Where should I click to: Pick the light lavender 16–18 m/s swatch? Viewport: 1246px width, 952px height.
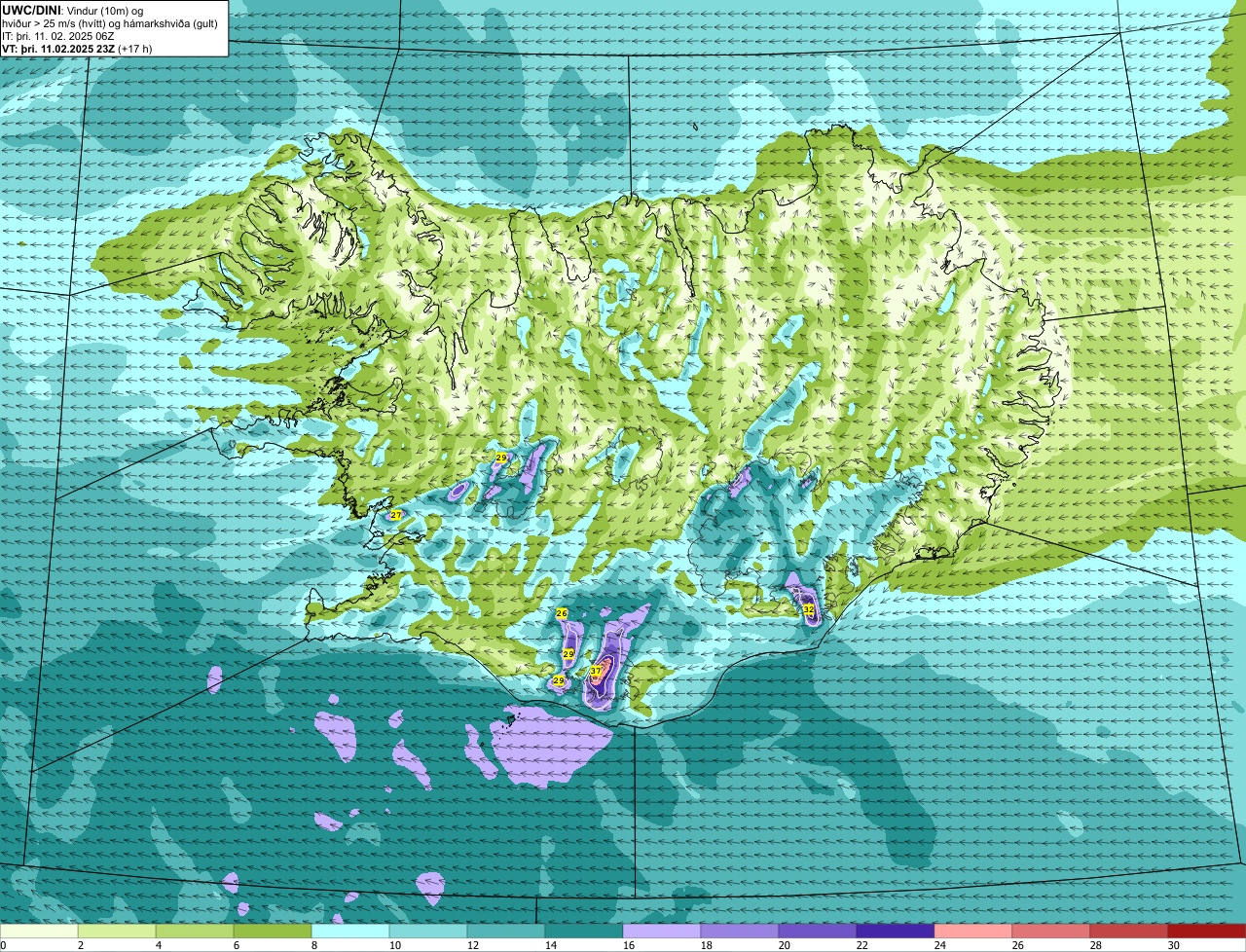pyautogui.click(x=662, y=932)
